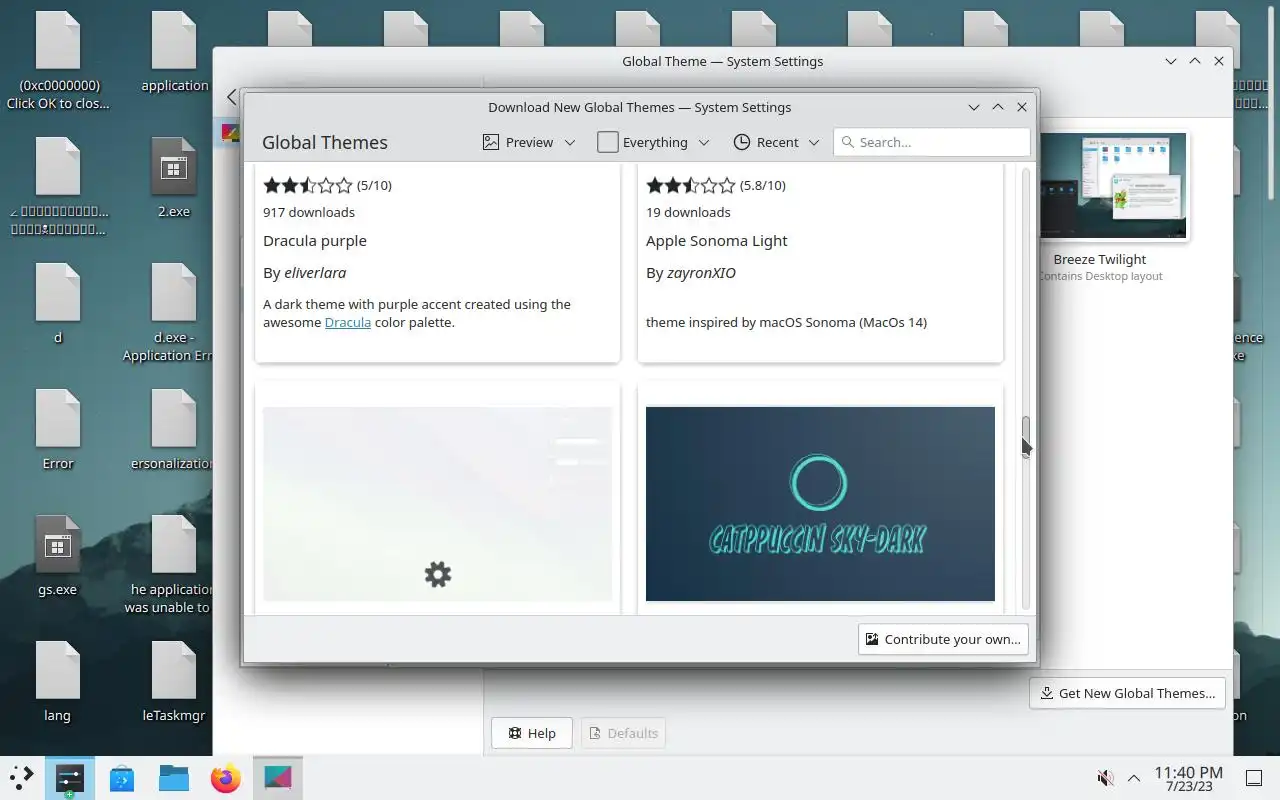Image resolution: width=1280 pixels, height=800 pixels.
Task: Click the Dracula purple theme title
Action: (315, 240)
